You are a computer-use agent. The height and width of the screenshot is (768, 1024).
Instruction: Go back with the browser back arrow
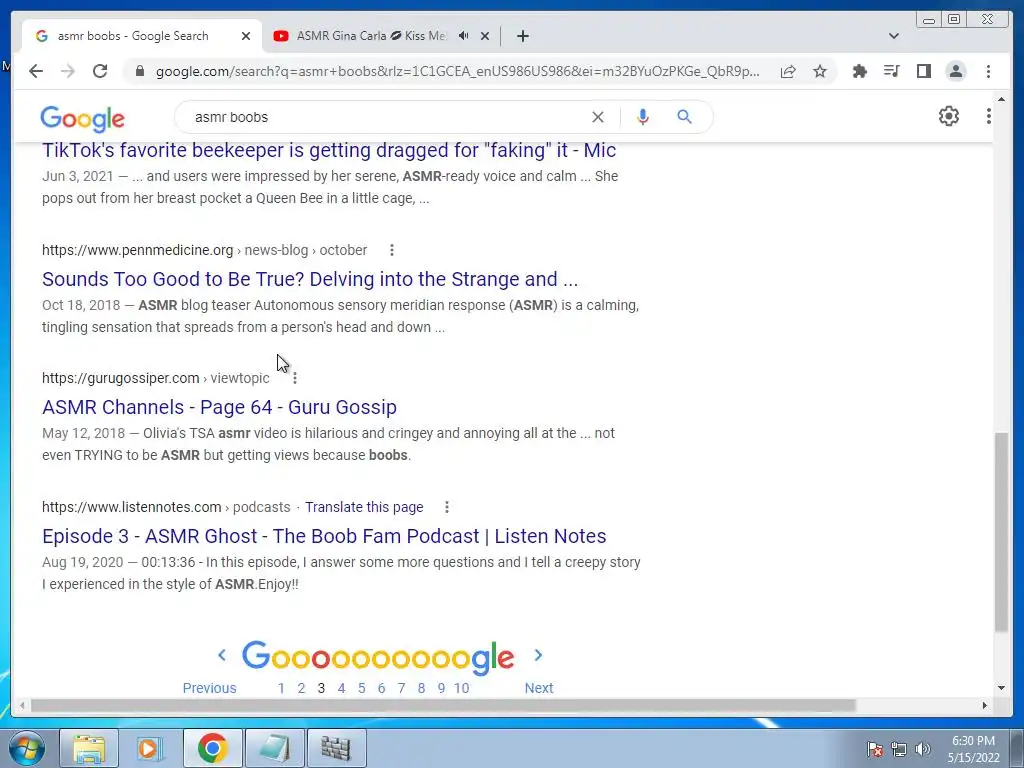coord(36,71)
